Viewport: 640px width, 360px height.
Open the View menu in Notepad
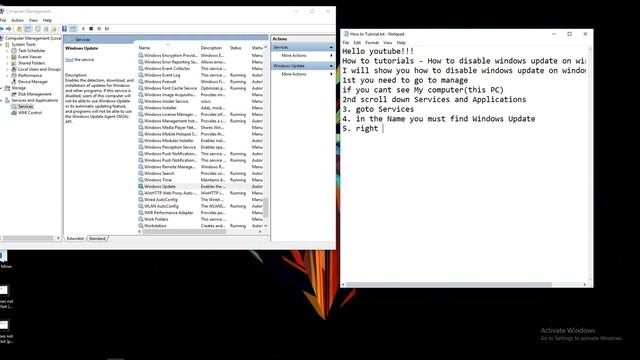(x=387, y=42)
